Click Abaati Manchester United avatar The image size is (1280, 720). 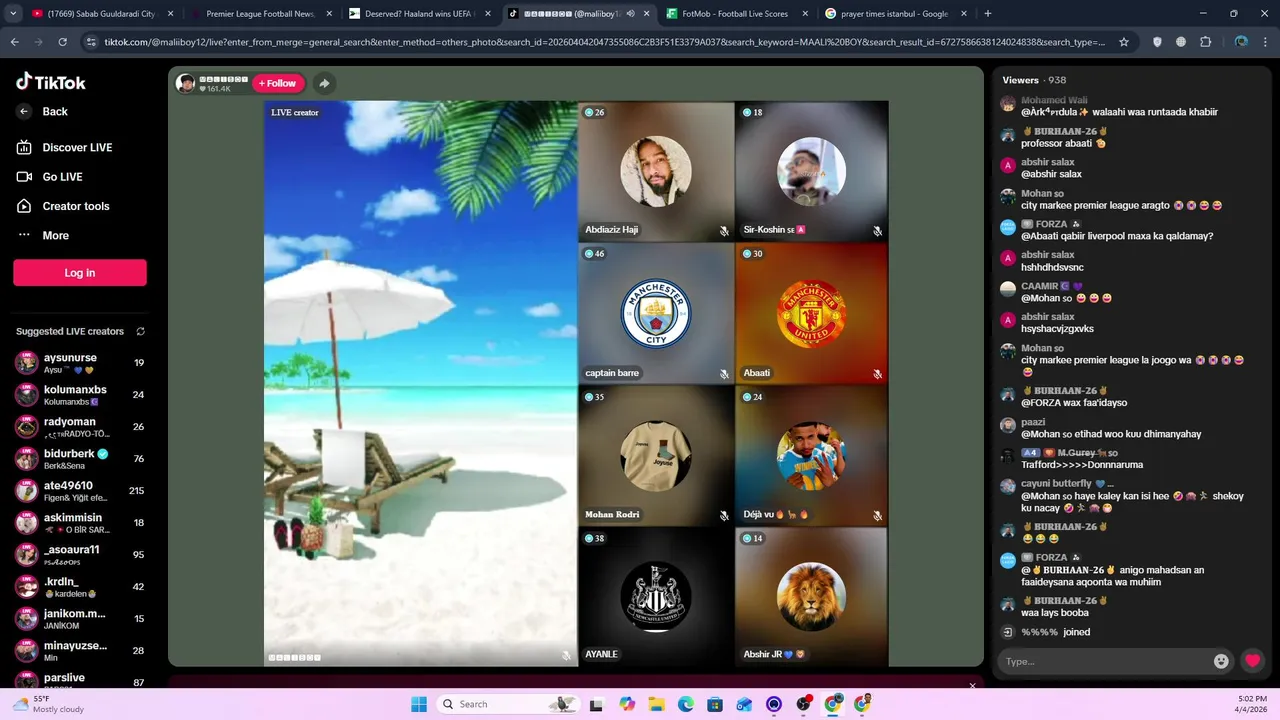pyautogui.click(x=811, y=313)
